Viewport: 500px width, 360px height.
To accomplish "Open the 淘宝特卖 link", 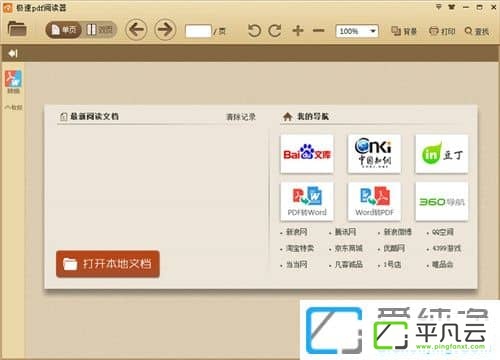I will (x=300, y=248).
